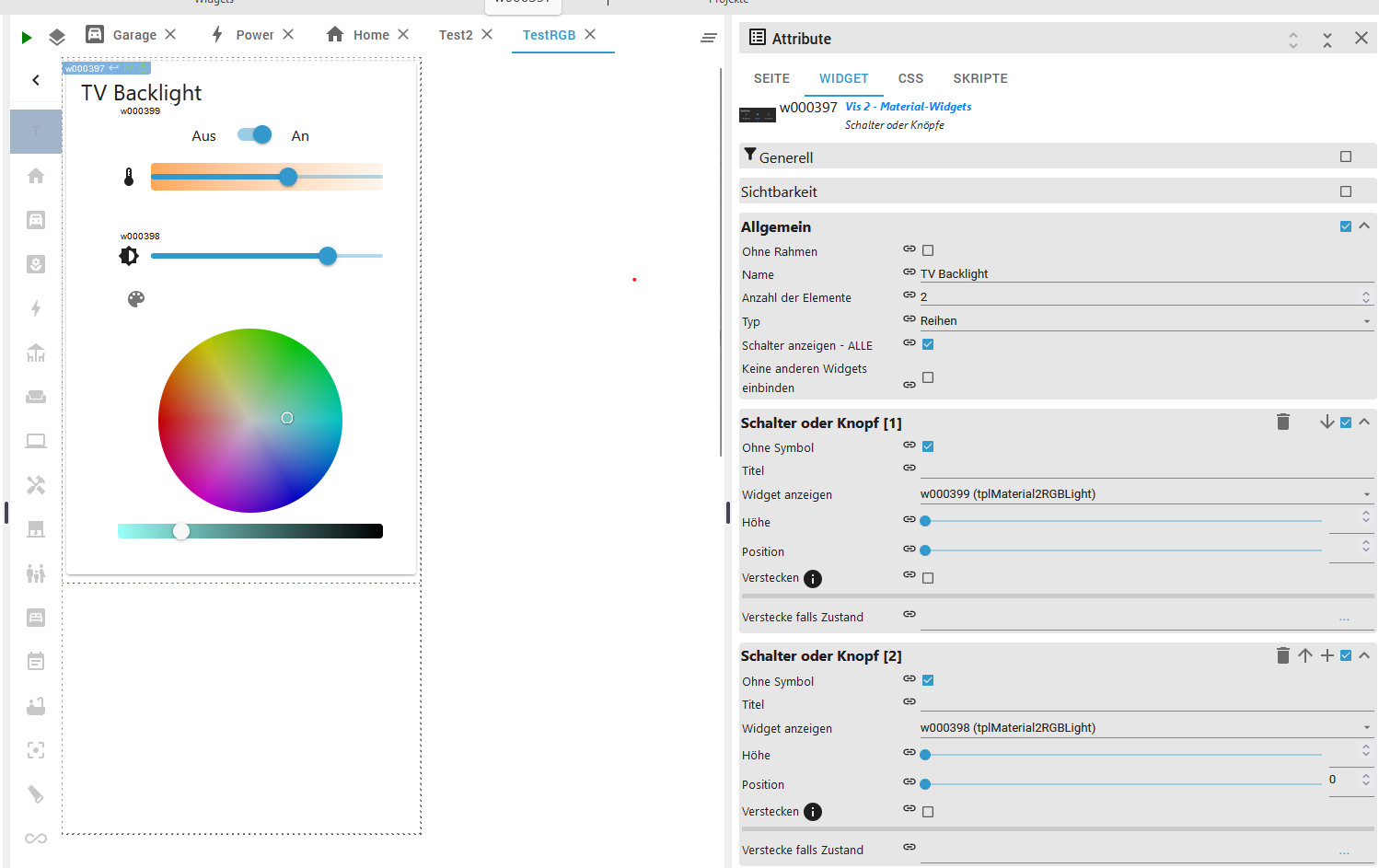Click the green play/run button
The height and width of the screenshot is (868, 1379).
[27, 37]
